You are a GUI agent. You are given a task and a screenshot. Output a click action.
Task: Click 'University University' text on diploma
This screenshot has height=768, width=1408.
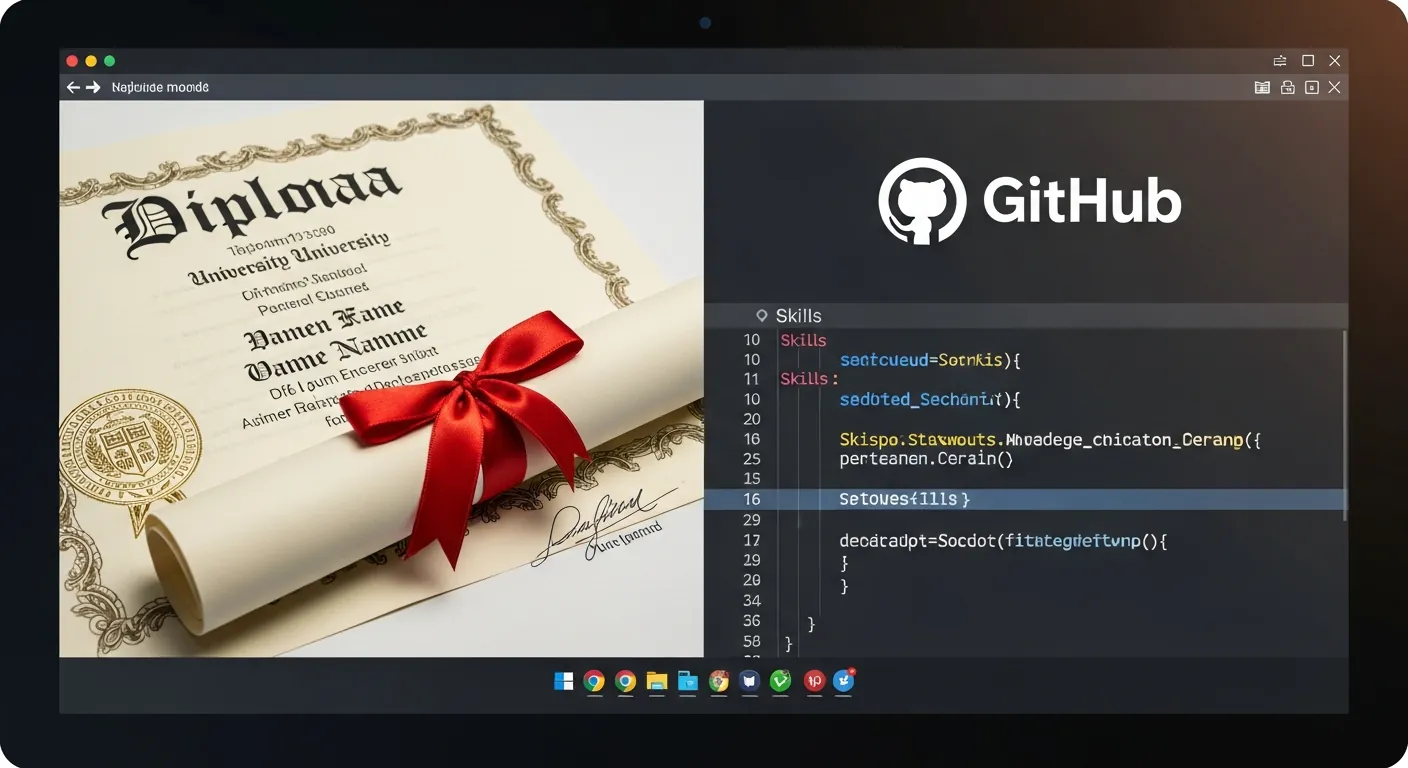(x=290, y=257)
